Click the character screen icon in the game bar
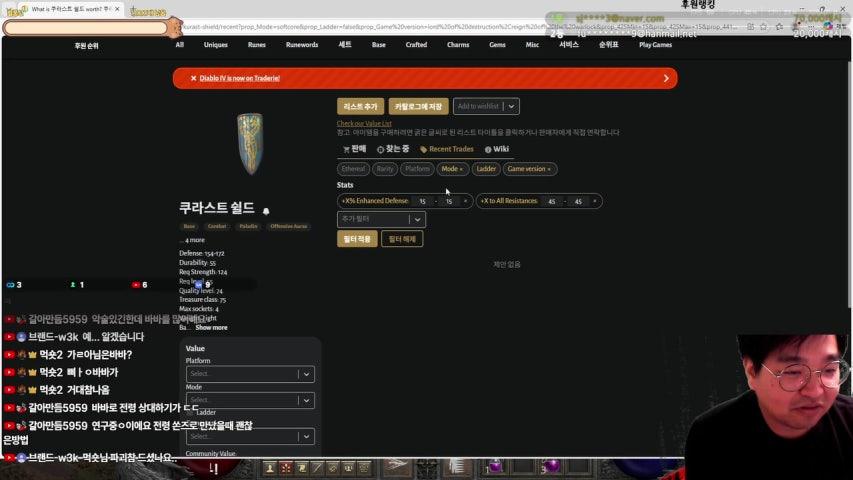 (270, 467)
